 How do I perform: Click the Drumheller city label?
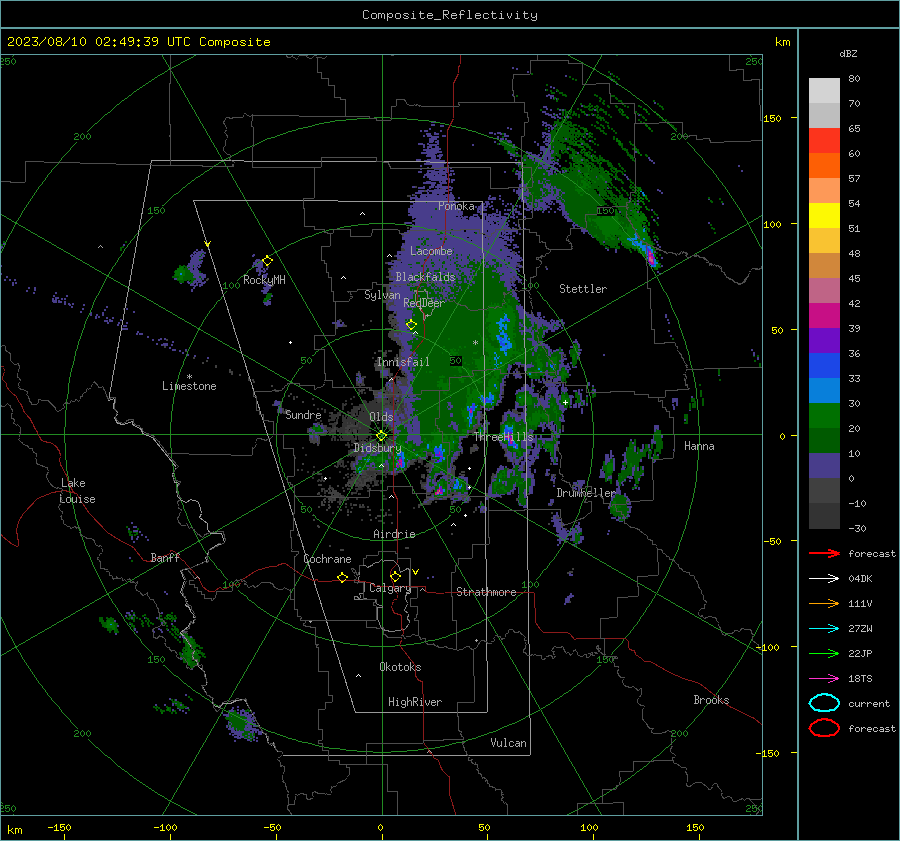(x=586, y=493)
